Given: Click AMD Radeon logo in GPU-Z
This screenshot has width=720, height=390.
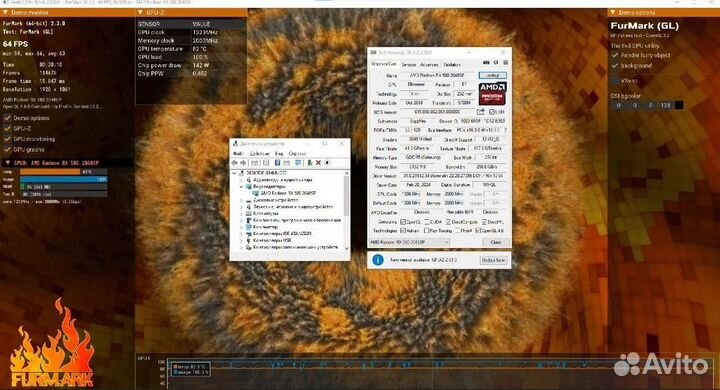Looking at the screenshot, I should 493,93.
